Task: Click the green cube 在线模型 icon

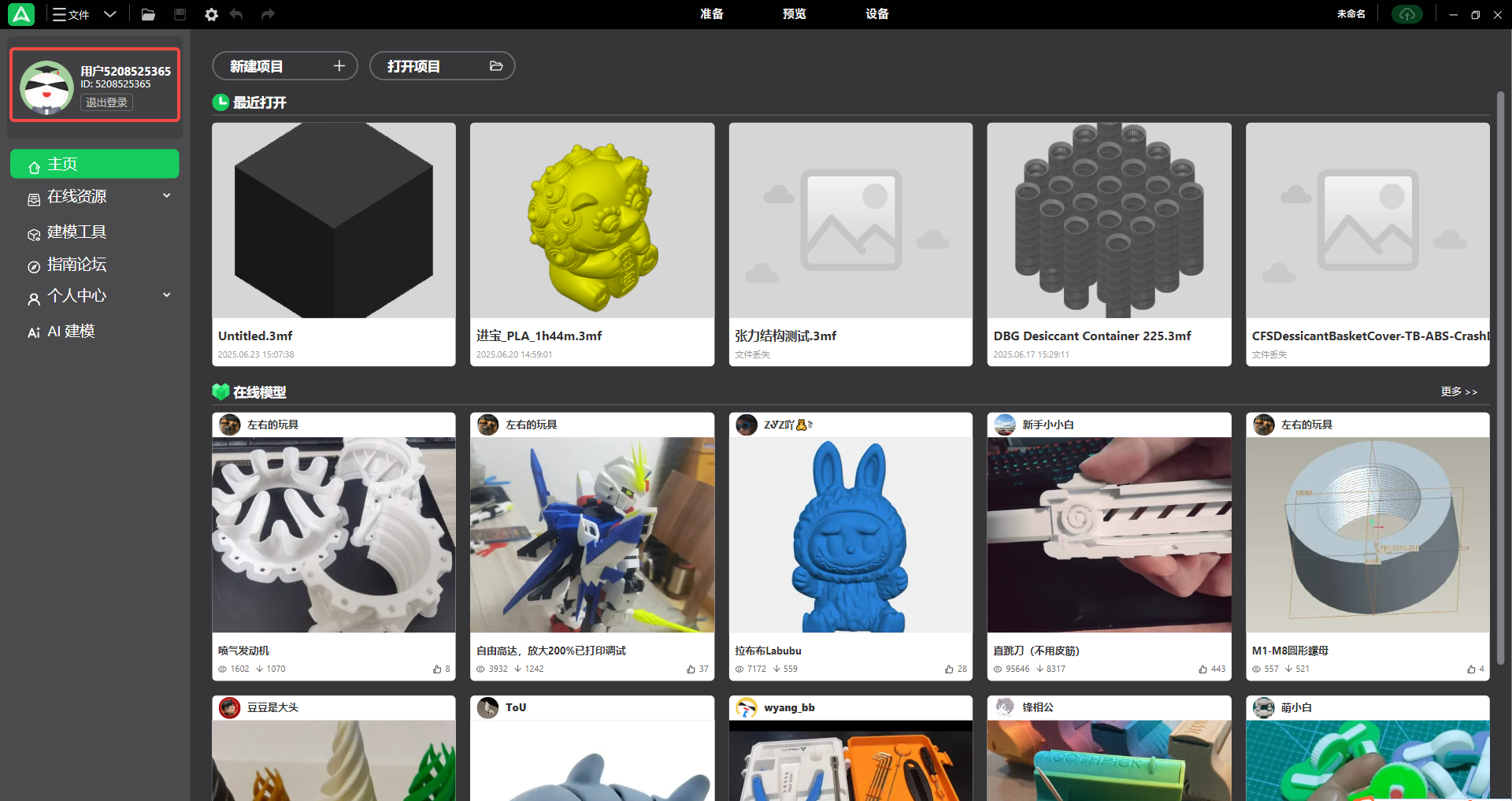Action: coord(220,391)
